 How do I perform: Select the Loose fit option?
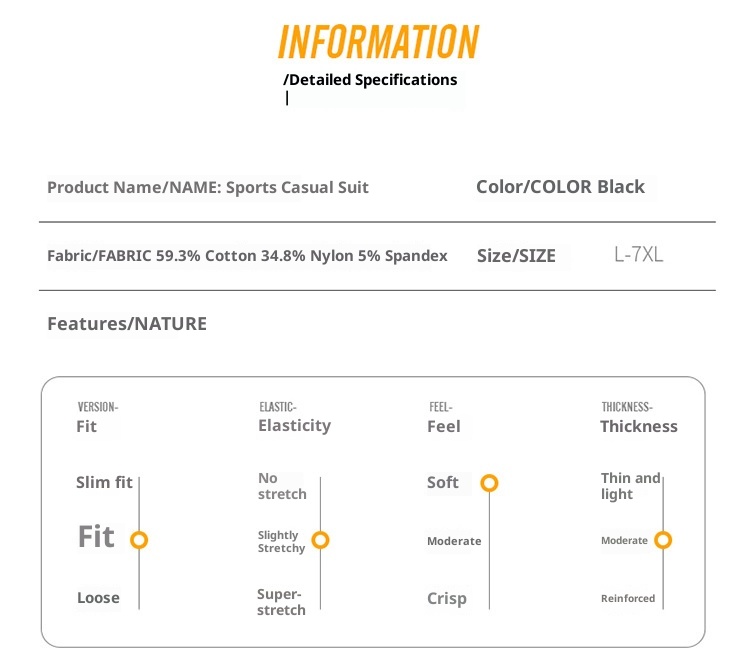click(x=98, y=598)
